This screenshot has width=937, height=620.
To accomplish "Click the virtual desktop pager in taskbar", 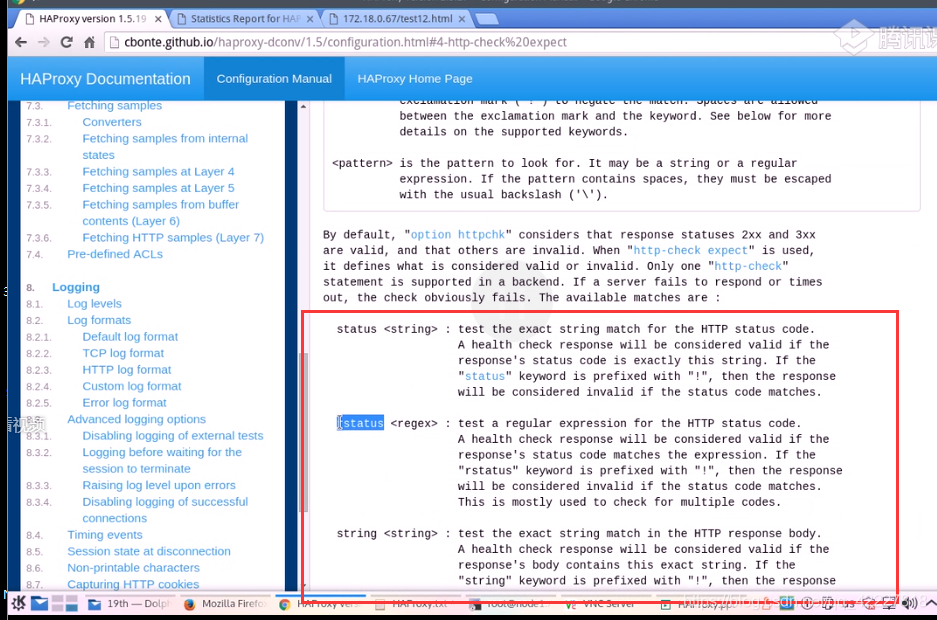I will (65, 603).
